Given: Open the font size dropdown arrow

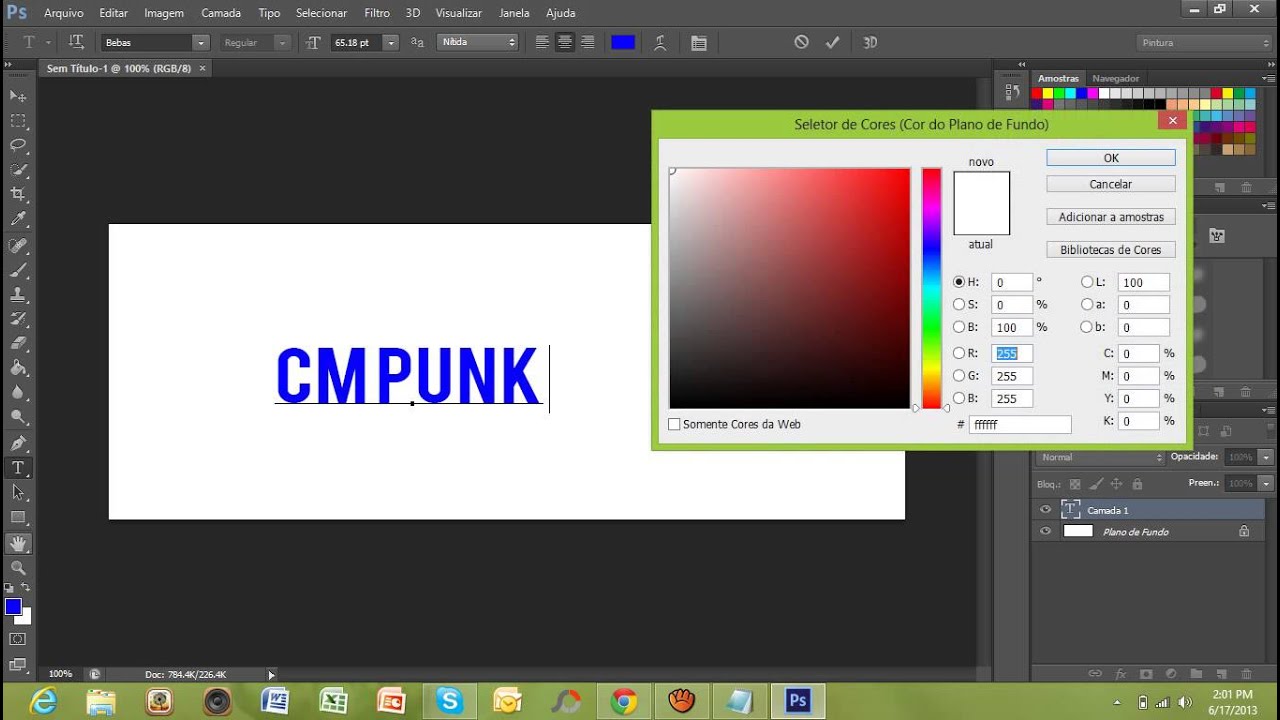Looking at the screenshot, I should coord(391,43).
